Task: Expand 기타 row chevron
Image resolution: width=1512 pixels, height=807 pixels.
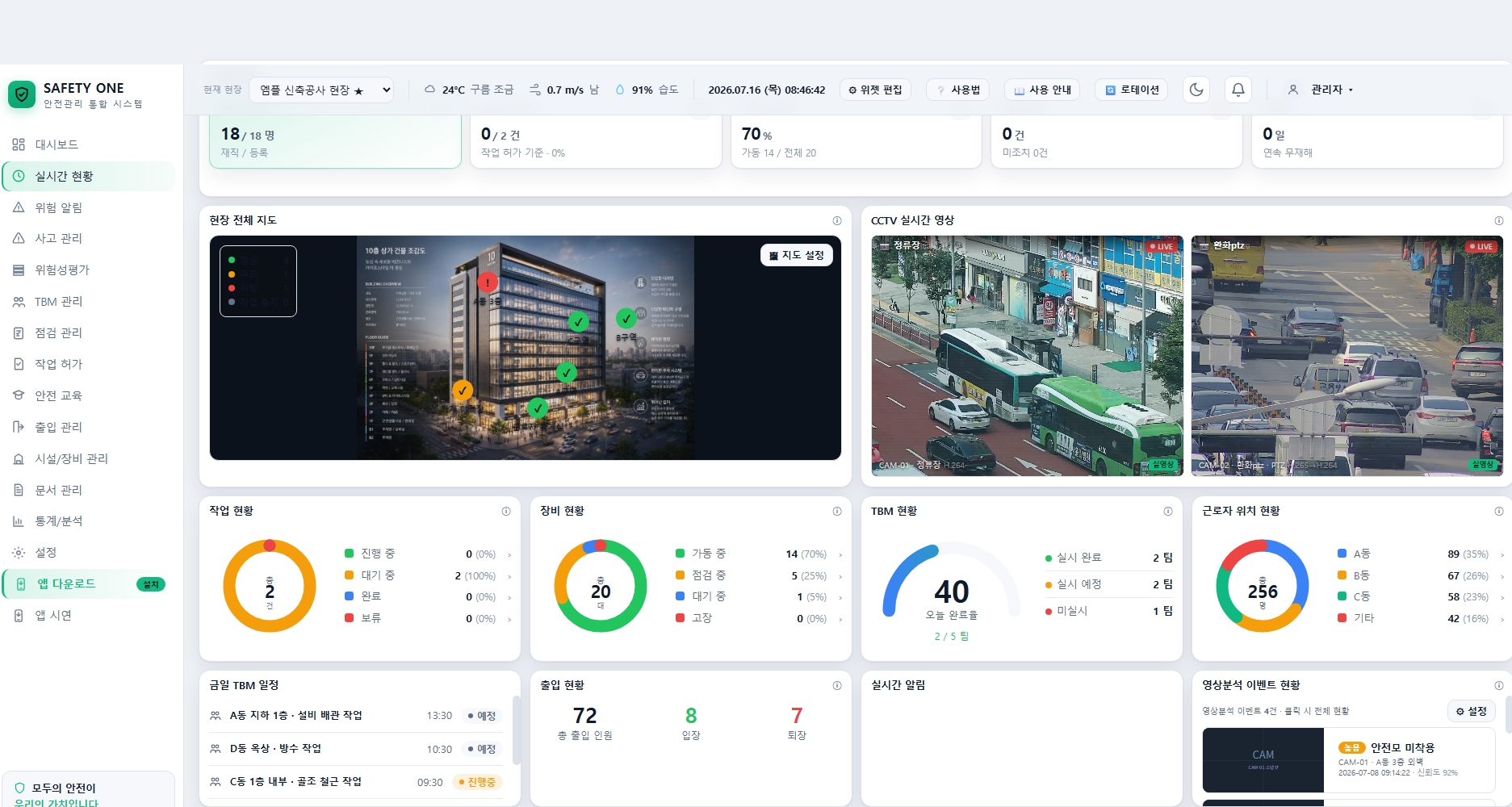Action: coord(1502,619)
